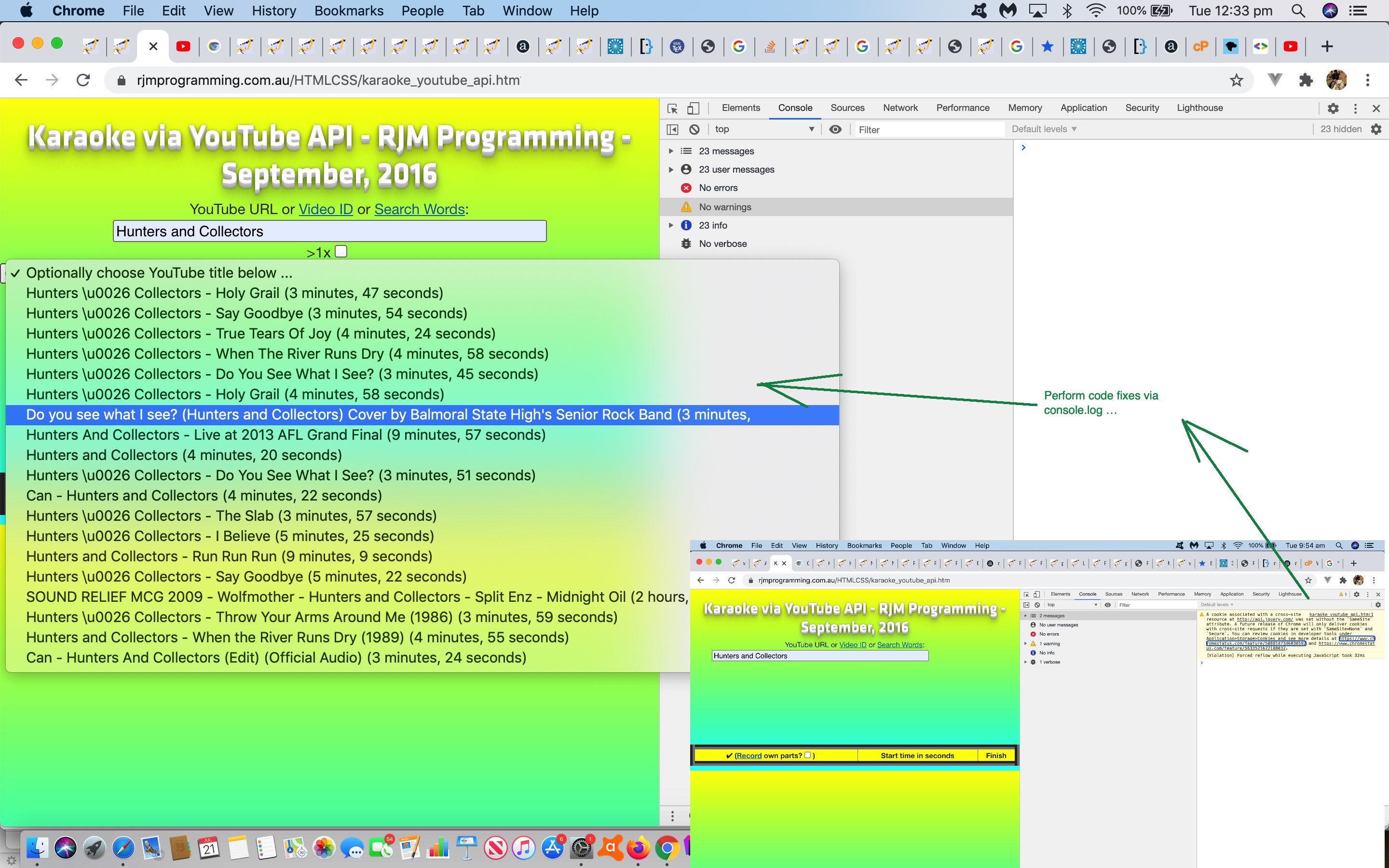Open the App Store from the Dock
The width and height of the screenshot is (1389, 868).
pos(552,847)
